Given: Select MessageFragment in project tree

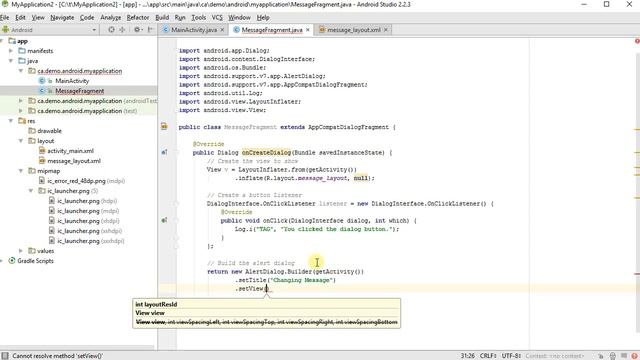Looking at the screenshot, I should coord(80,91).
